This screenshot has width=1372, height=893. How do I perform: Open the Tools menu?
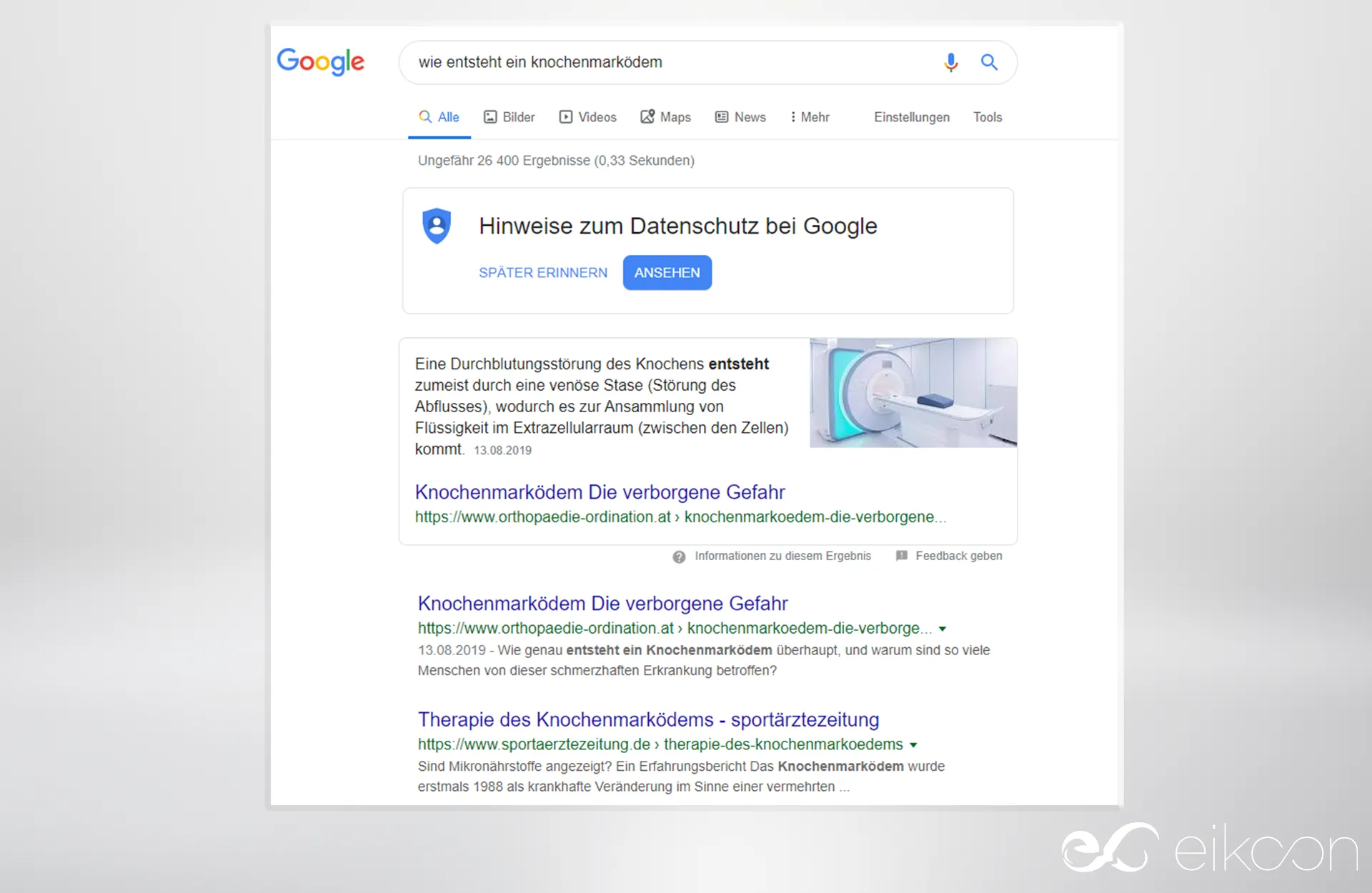pyautogui.click(x=987, y=117)
